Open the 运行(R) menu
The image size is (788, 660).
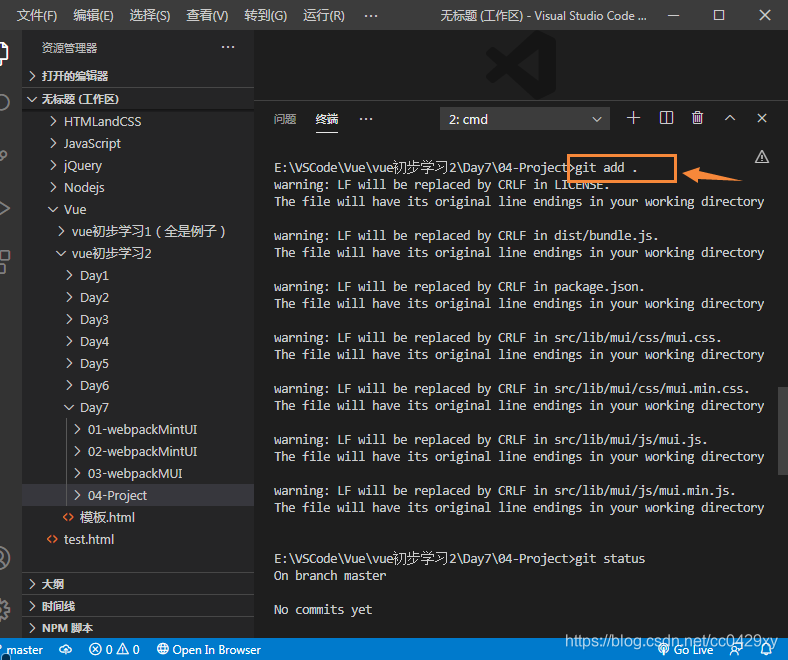point(324,16)
